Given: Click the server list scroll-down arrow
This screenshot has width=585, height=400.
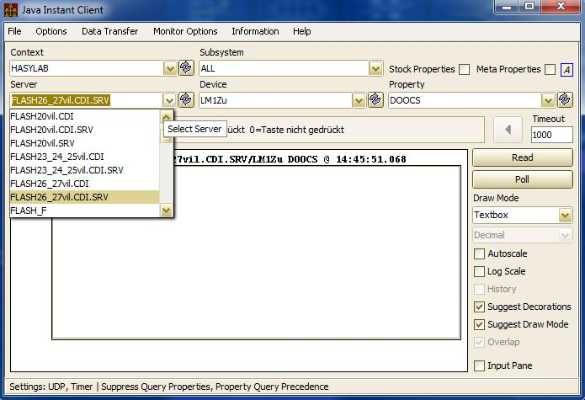Looking at the screenshot, I should (166, 211).
